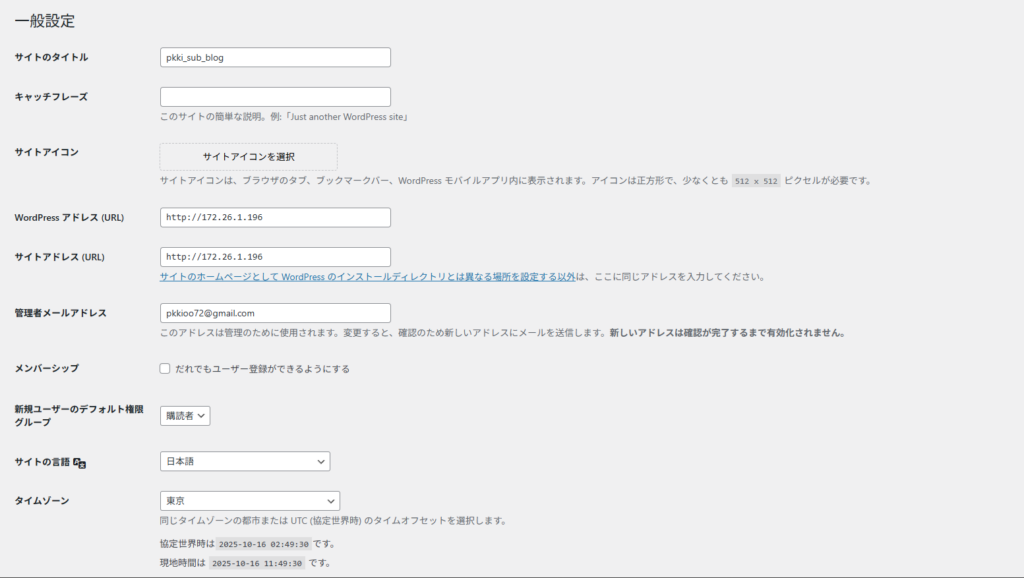1024x578 pixels.
Task: Click the empty キャッチフレーズ input field
Action: pos(275,97)
